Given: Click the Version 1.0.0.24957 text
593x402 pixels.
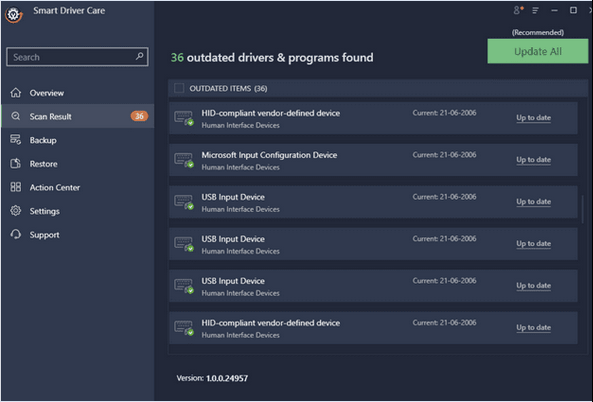Looking at the screenshot, I should pyautogui.click(x=212, y=378).
